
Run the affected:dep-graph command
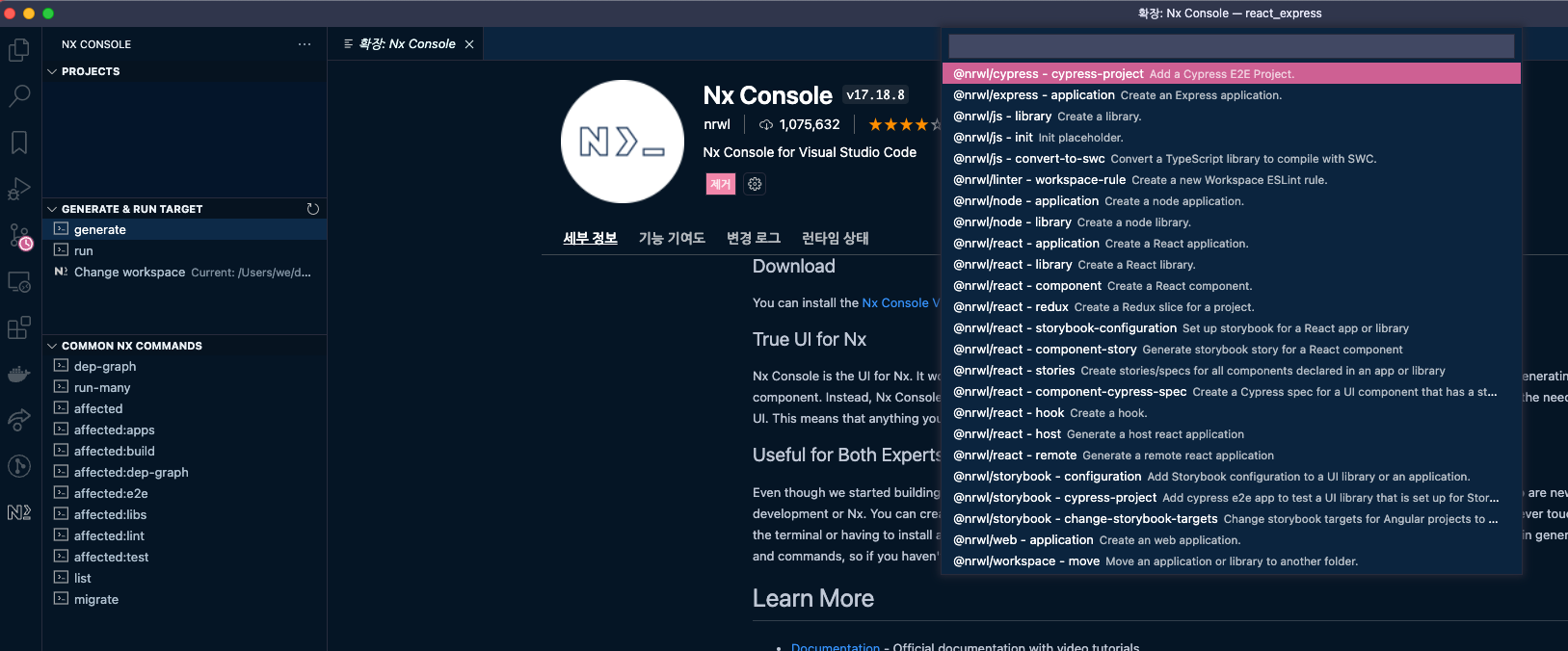pyautogui.click(x=185, y=472)
